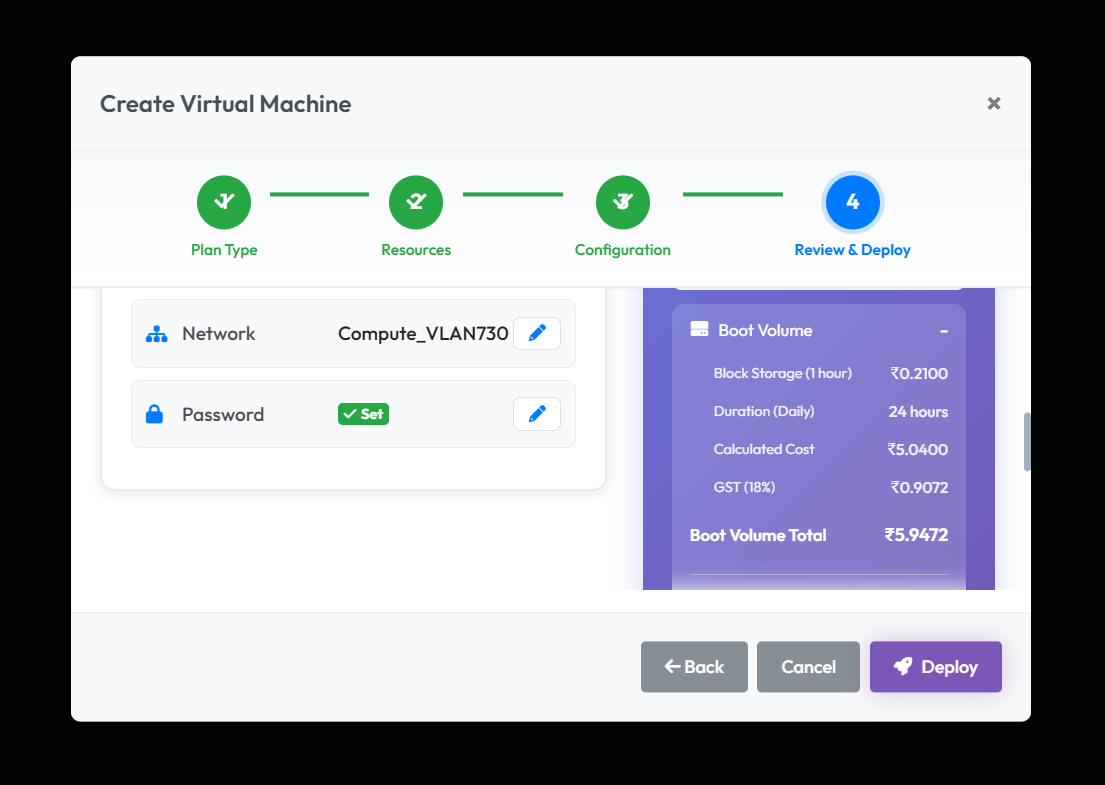Click the Boot Volume drive icon

699,330
